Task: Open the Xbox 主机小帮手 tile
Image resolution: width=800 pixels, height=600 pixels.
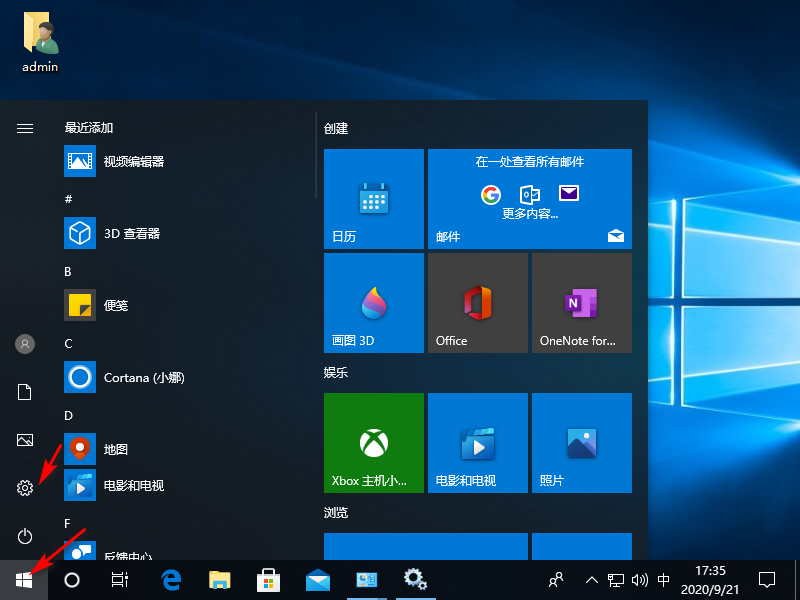Action: (x=374, y=443)
